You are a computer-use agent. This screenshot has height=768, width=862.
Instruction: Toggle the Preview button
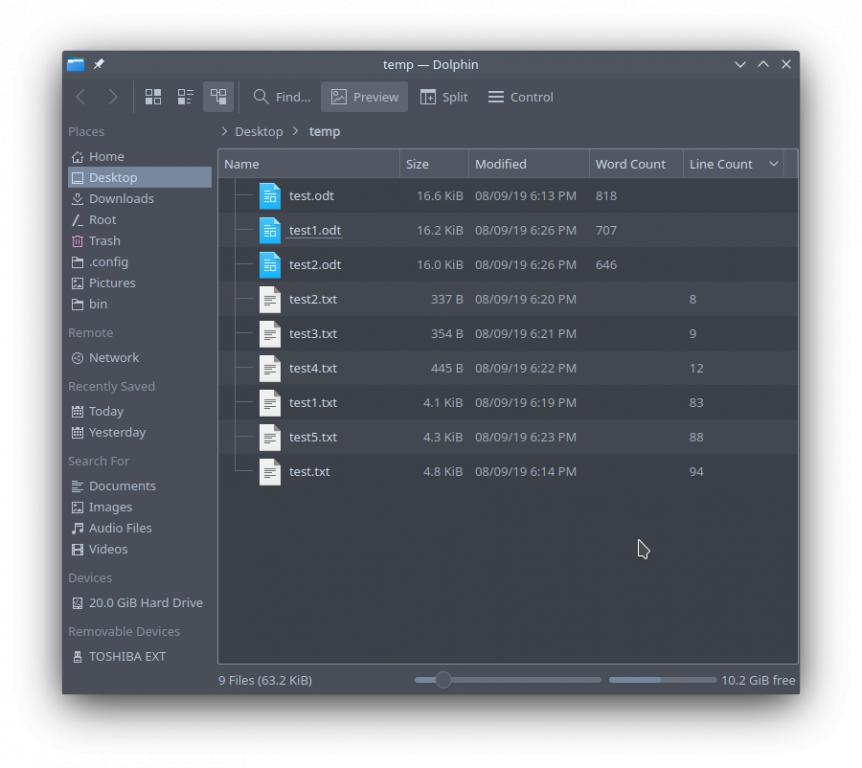pyautogui.click(x=364, y=97)
